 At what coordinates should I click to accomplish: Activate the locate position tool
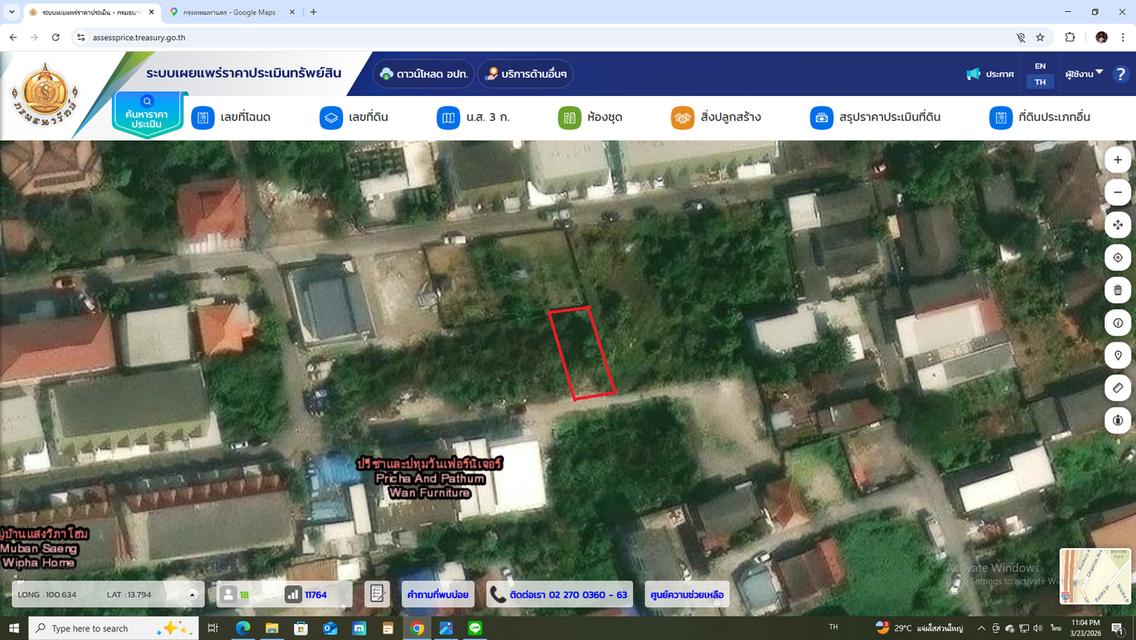click(1118, 257)
